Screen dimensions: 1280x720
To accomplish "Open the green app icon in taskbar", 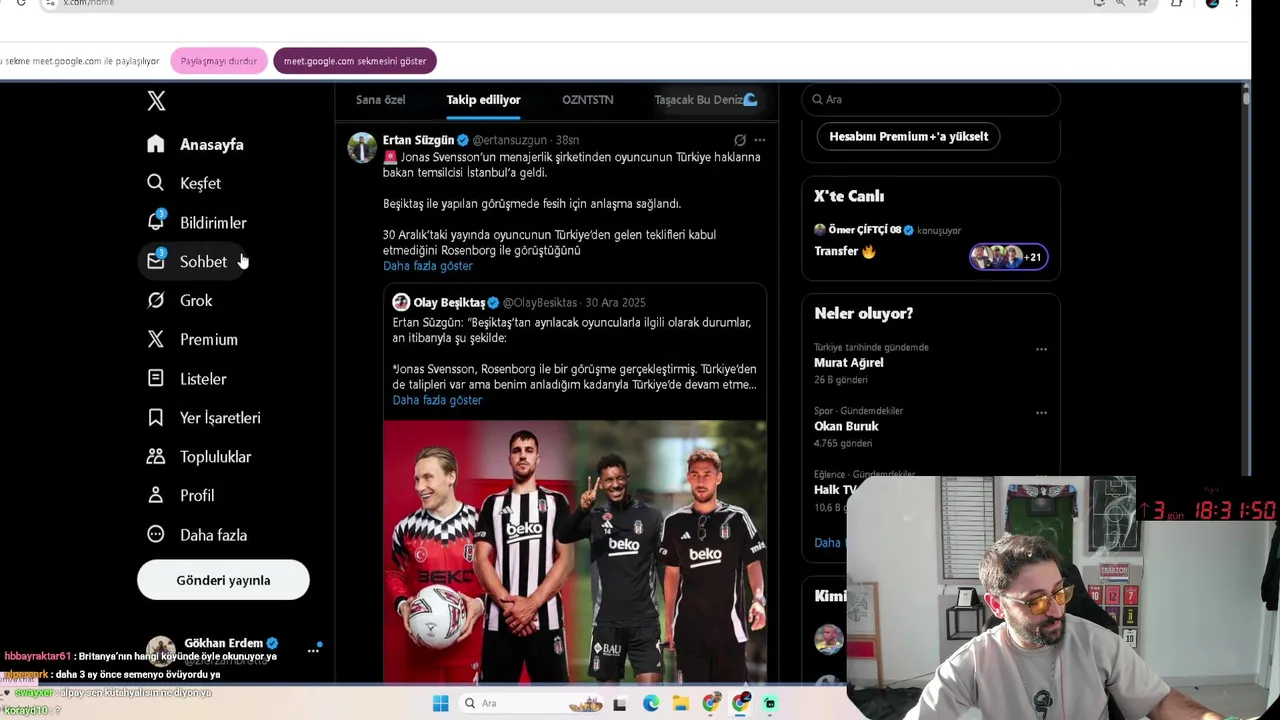I will [770, 704].
